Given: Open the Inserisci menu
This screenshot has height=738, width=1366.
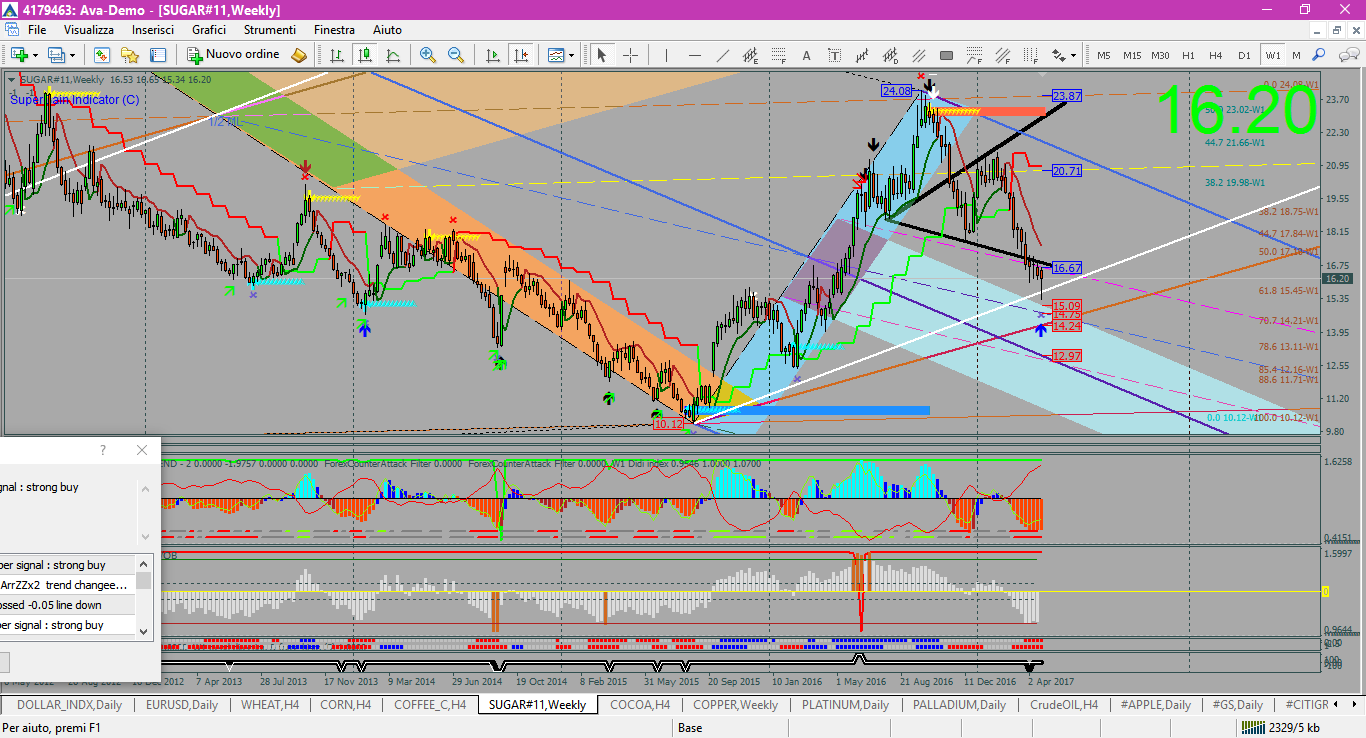Looking at the screenshot, I should pyautogui.click(x=153, y=30).
